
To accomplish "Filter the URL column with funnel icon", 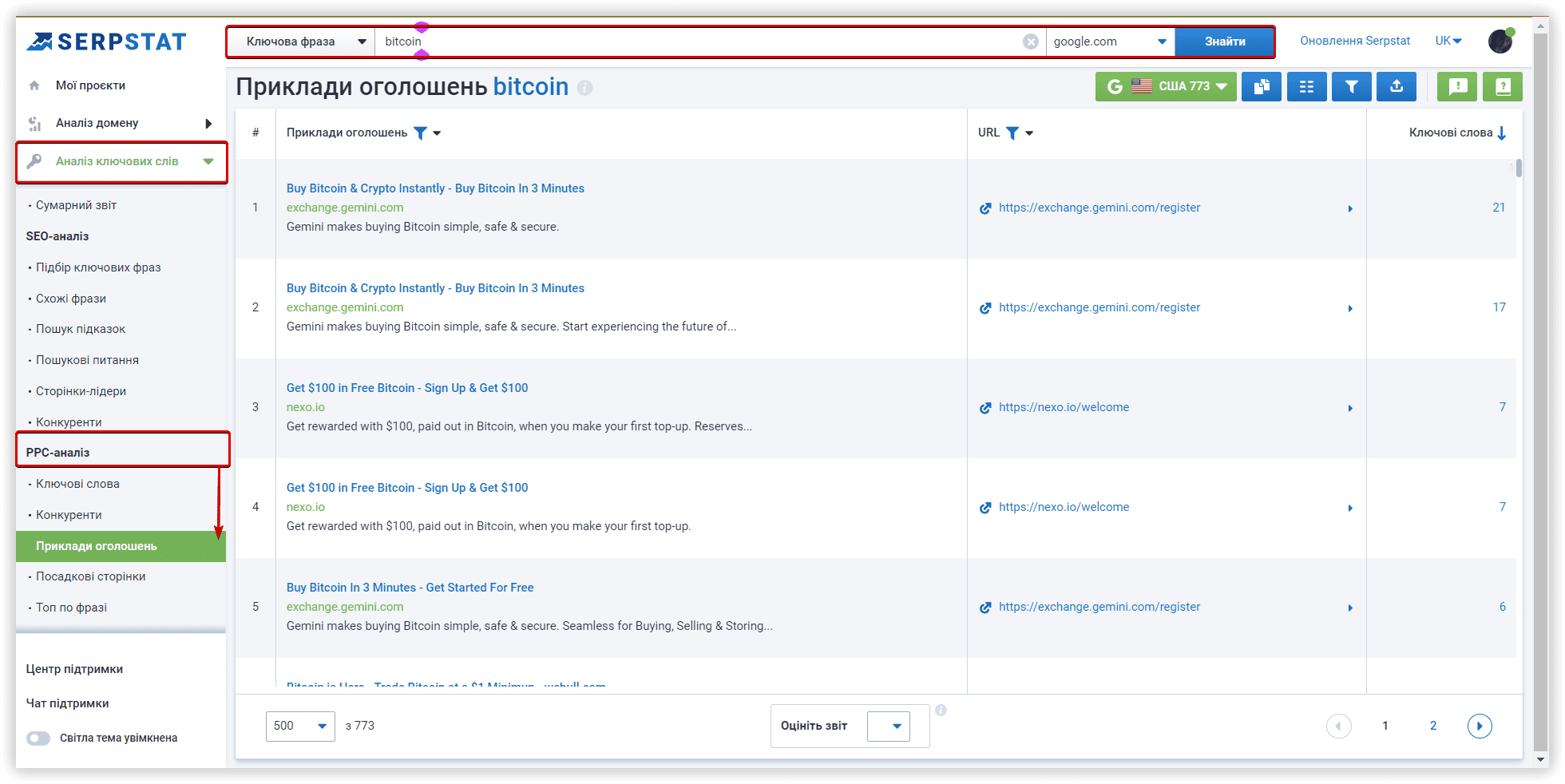I will tap(1012, 133).
